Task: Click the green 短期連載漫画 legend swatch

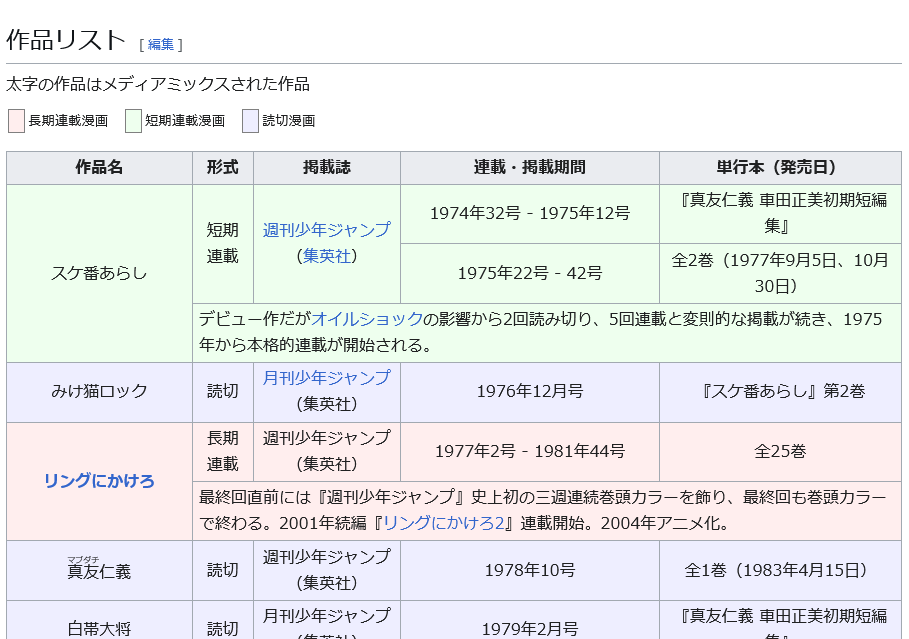Action: tap(133, 121)
